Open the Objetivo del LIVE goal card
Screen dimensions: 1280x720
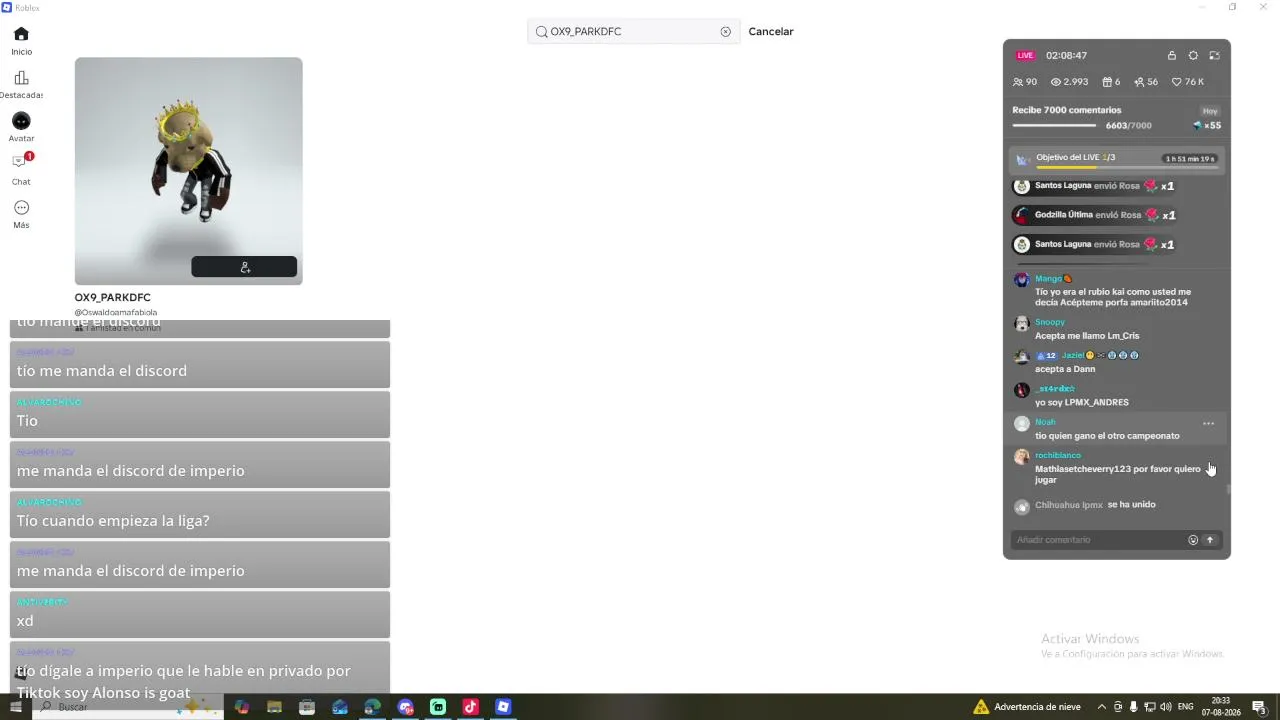pos(1116,159)
